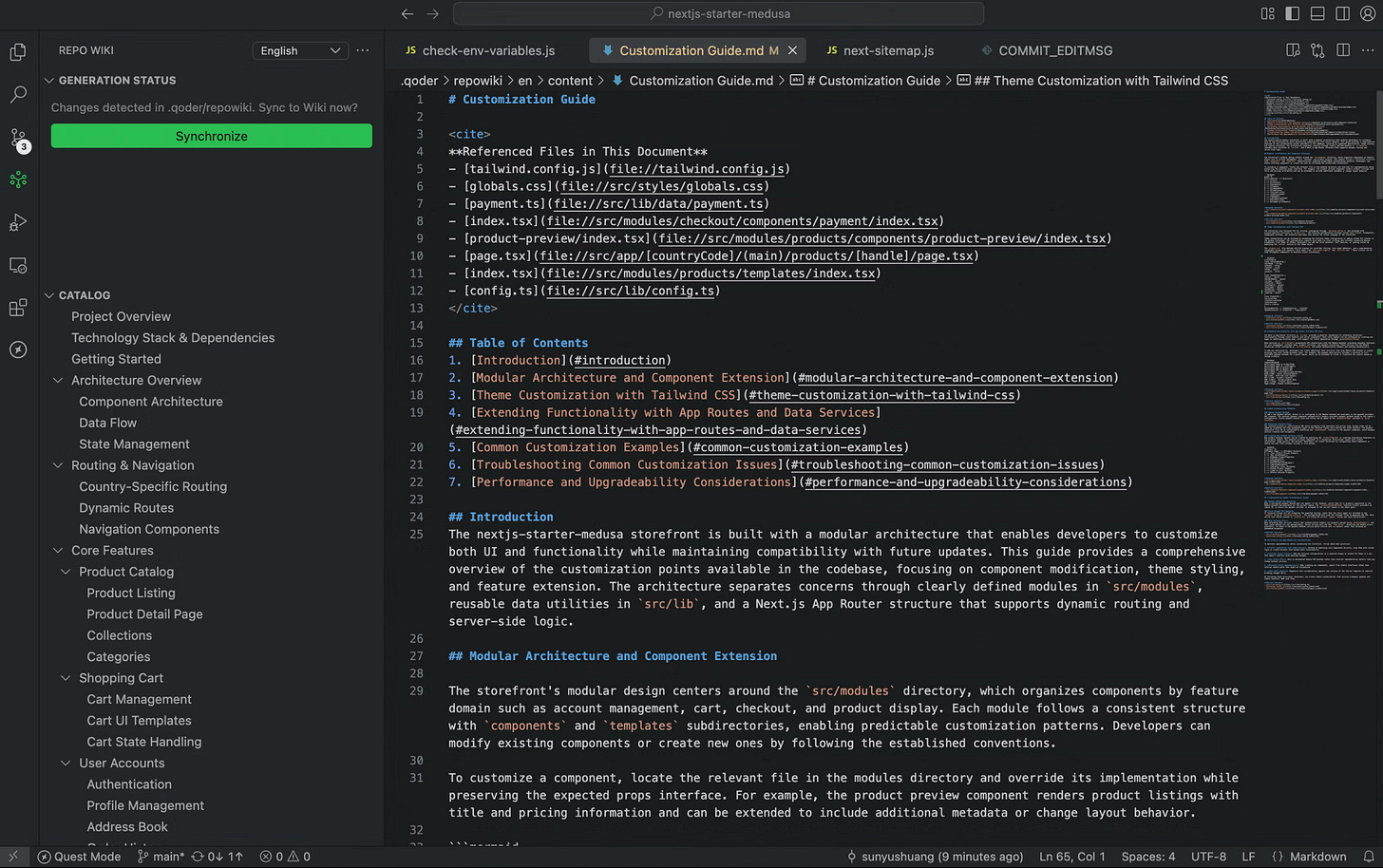
Task: Open Remote Explorer activity icon
Action: click(x=18, y=265)
